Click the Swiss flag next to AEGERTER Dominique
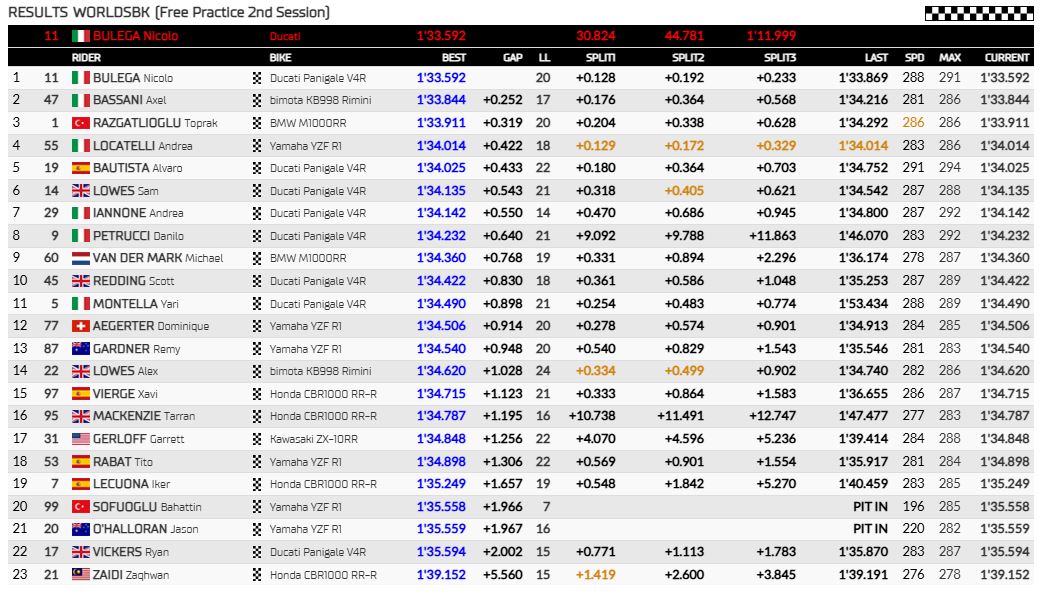Screen dimensions: 1052x594 [x=81, y=326]
